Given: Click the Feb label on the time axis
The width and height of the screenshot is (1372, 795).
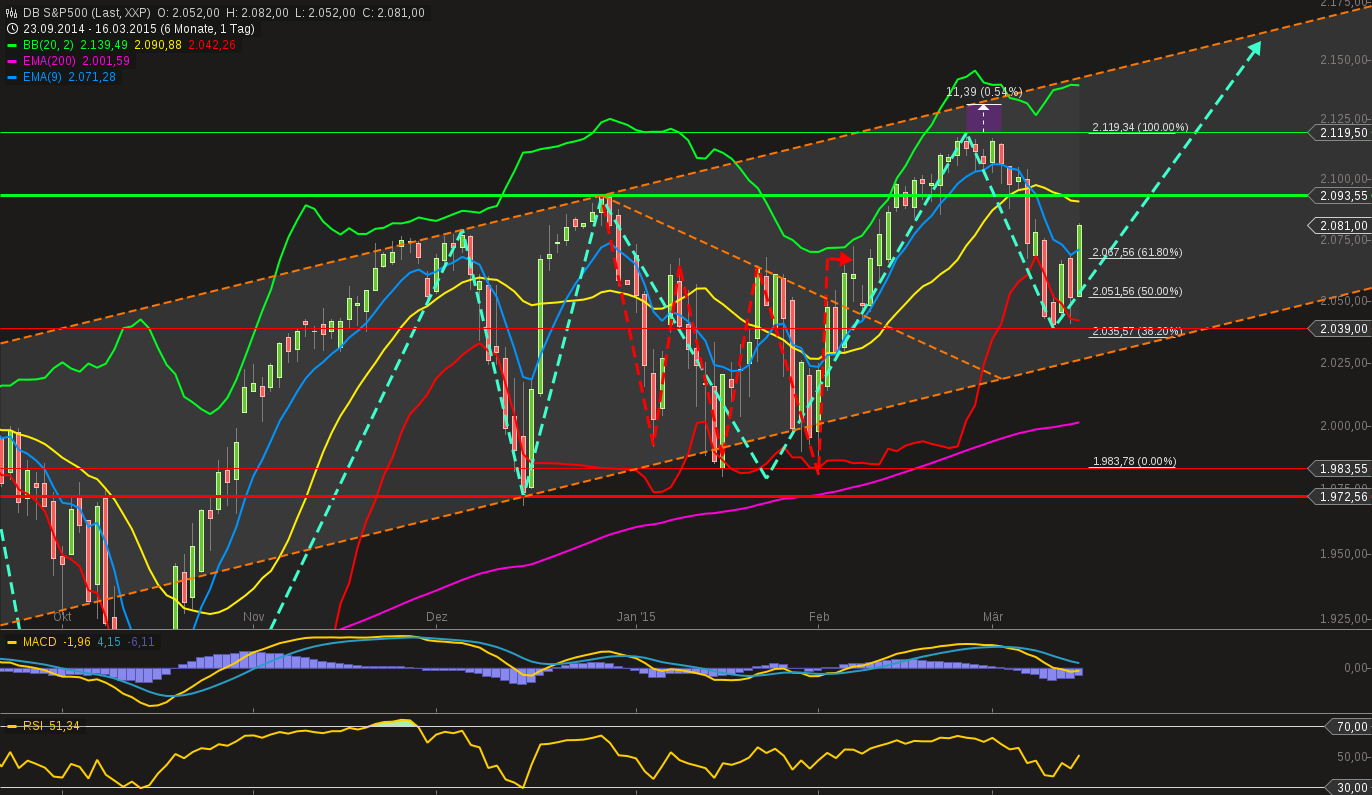Looking at the screenshot, I should point(819,617).
